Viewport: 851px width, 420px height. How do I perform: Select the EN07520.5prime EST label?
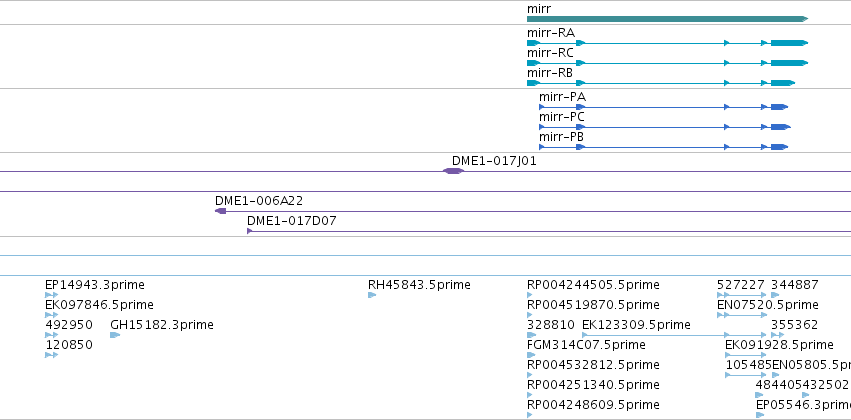pos(767,305)
